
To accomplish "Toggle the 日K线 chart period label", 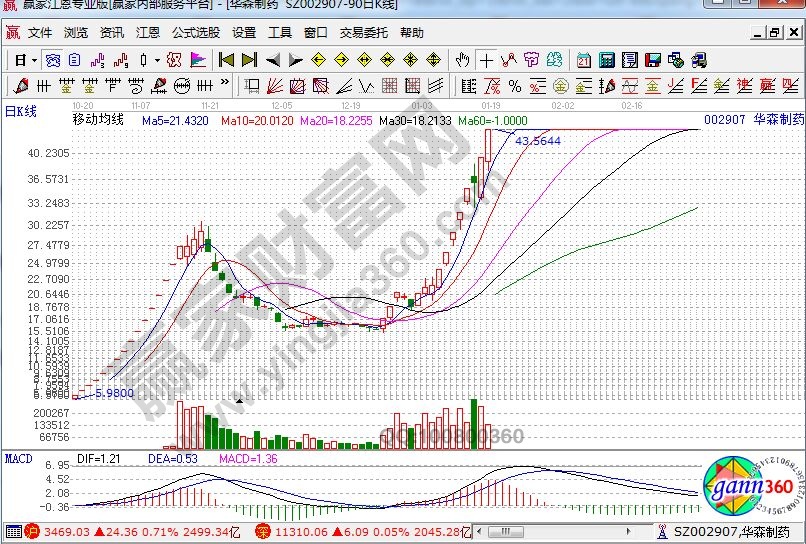I will (20, 111).
